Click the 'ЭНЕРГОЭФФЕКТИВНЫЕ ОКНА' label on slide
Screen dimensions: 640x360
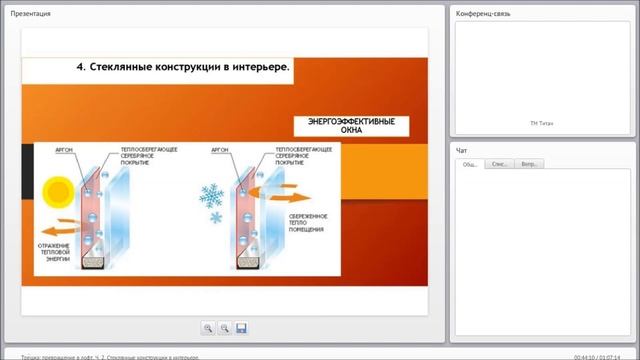pyautogui.click(x=351, y=126)
